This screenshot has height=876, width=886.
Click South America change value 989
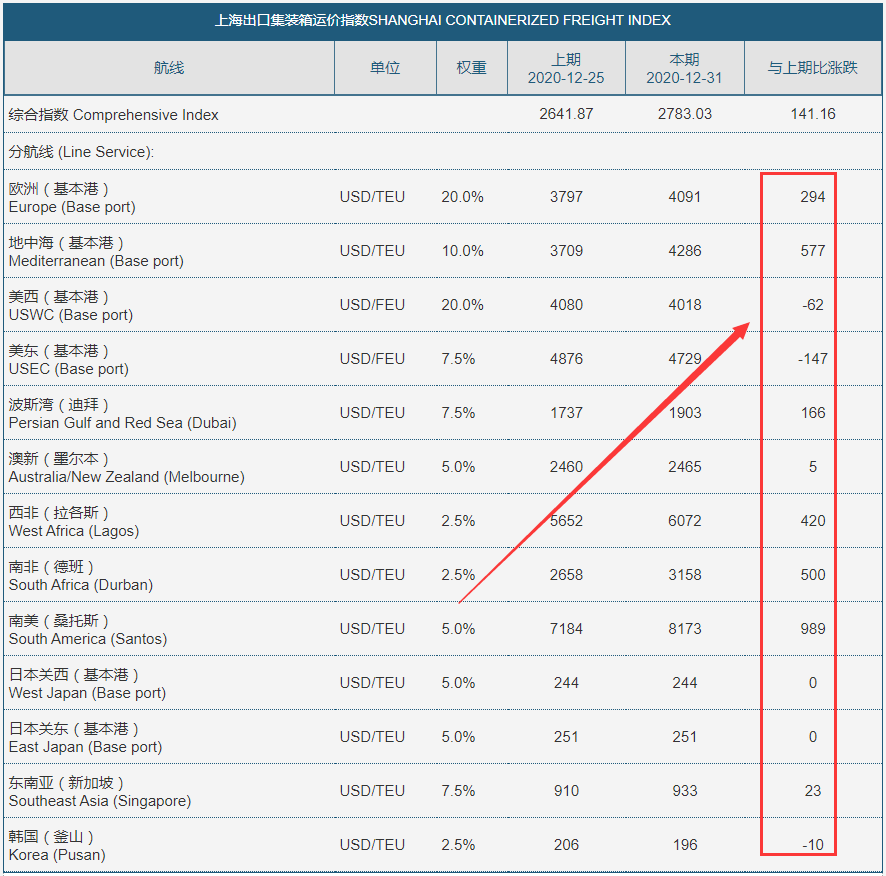pos(812,629)
